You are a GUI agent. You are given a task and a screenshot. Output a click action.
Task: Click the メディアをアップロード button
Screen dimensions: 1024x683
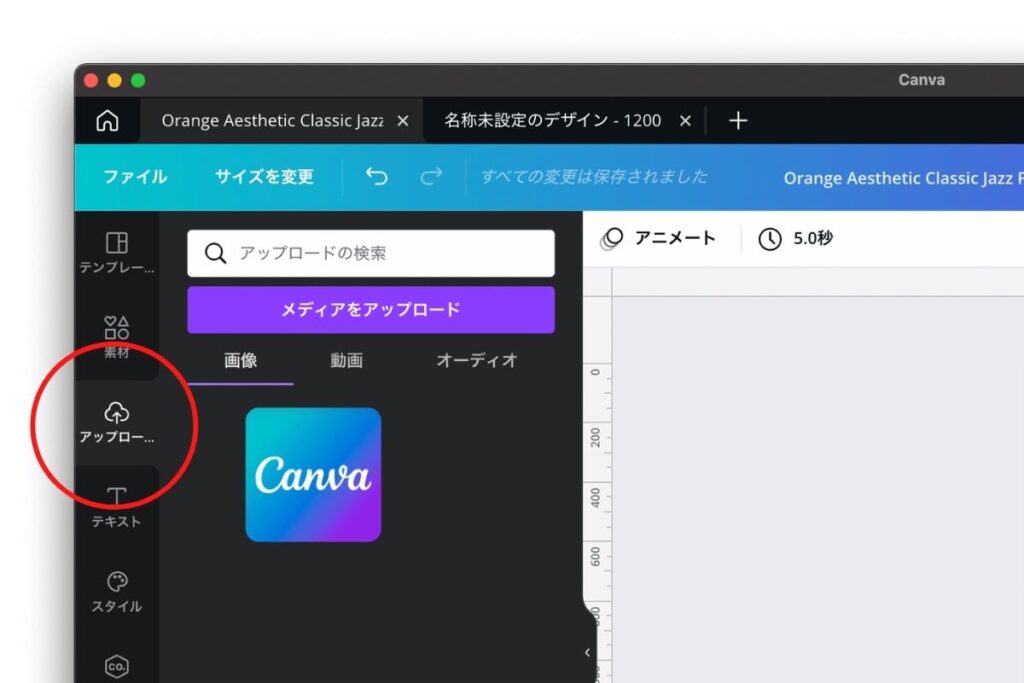pyautogui.click(x=371, y=310)
